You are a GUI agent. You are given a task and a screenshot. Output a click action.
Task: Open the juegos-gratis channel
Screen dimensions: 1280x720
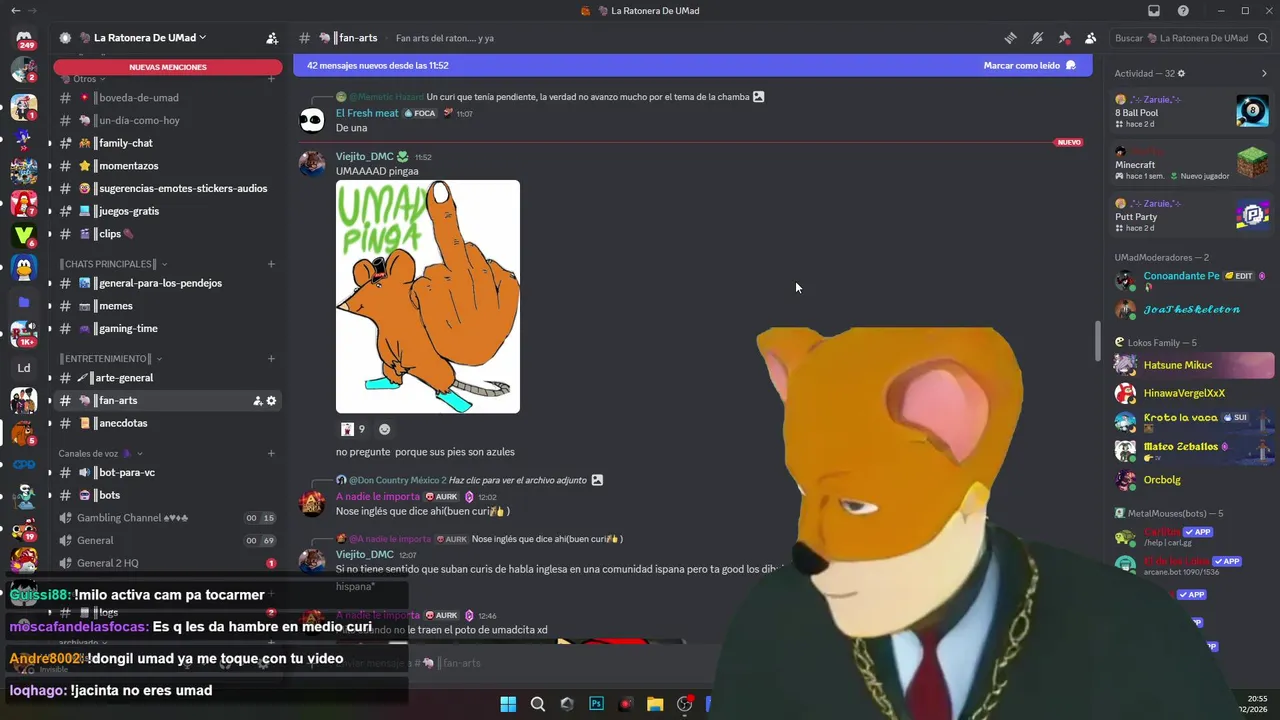tap(168, 211)
